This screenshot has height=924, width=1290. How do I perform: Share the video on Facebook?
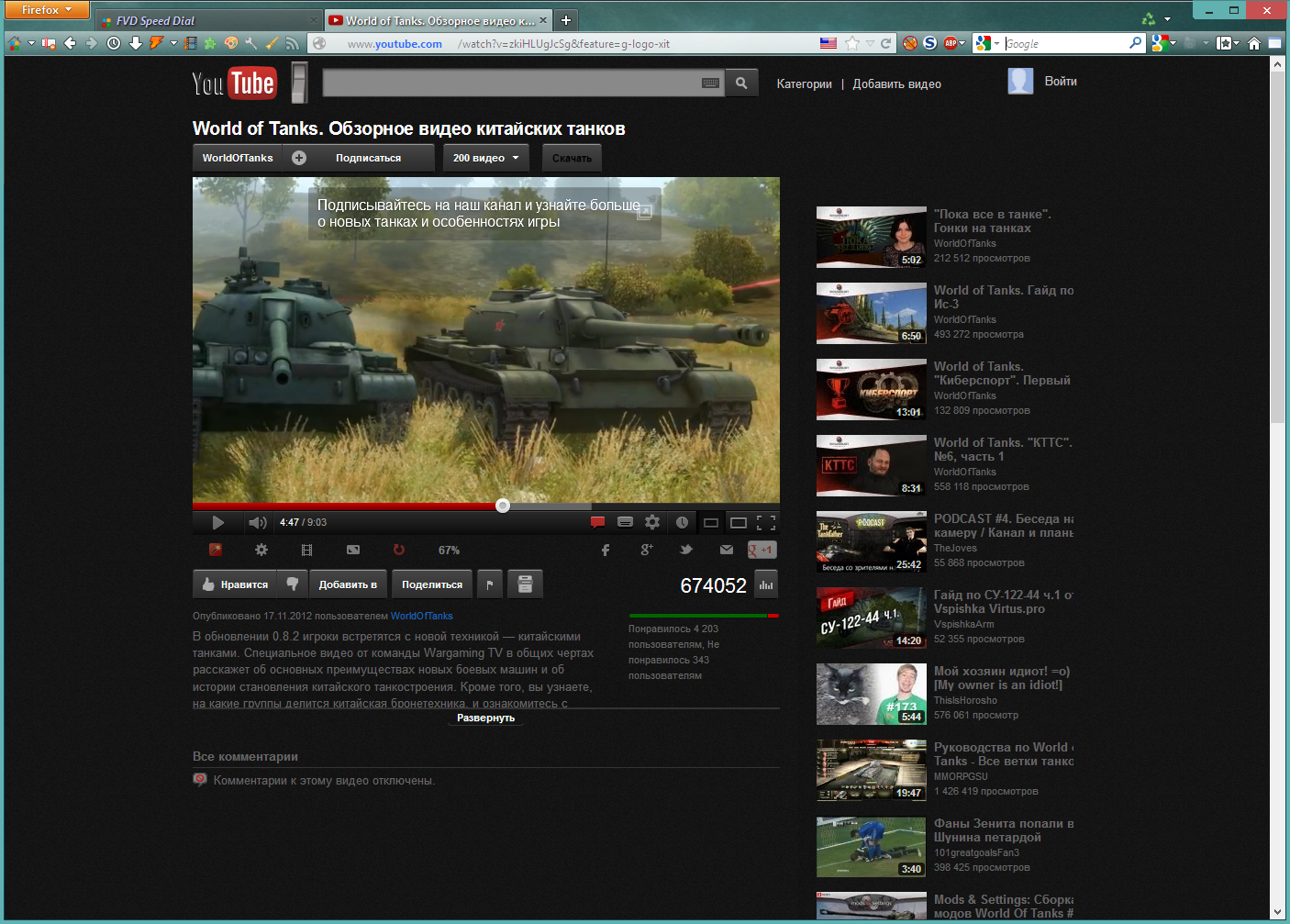point(606,550)
